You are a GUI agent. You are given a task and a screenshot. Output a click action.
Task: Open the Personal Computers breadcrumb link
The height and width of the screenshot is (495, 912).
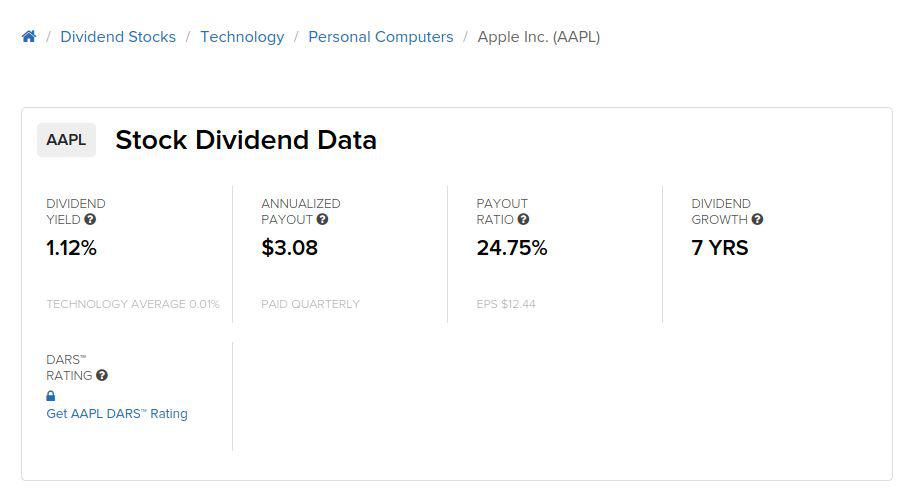tap(380, 37)
